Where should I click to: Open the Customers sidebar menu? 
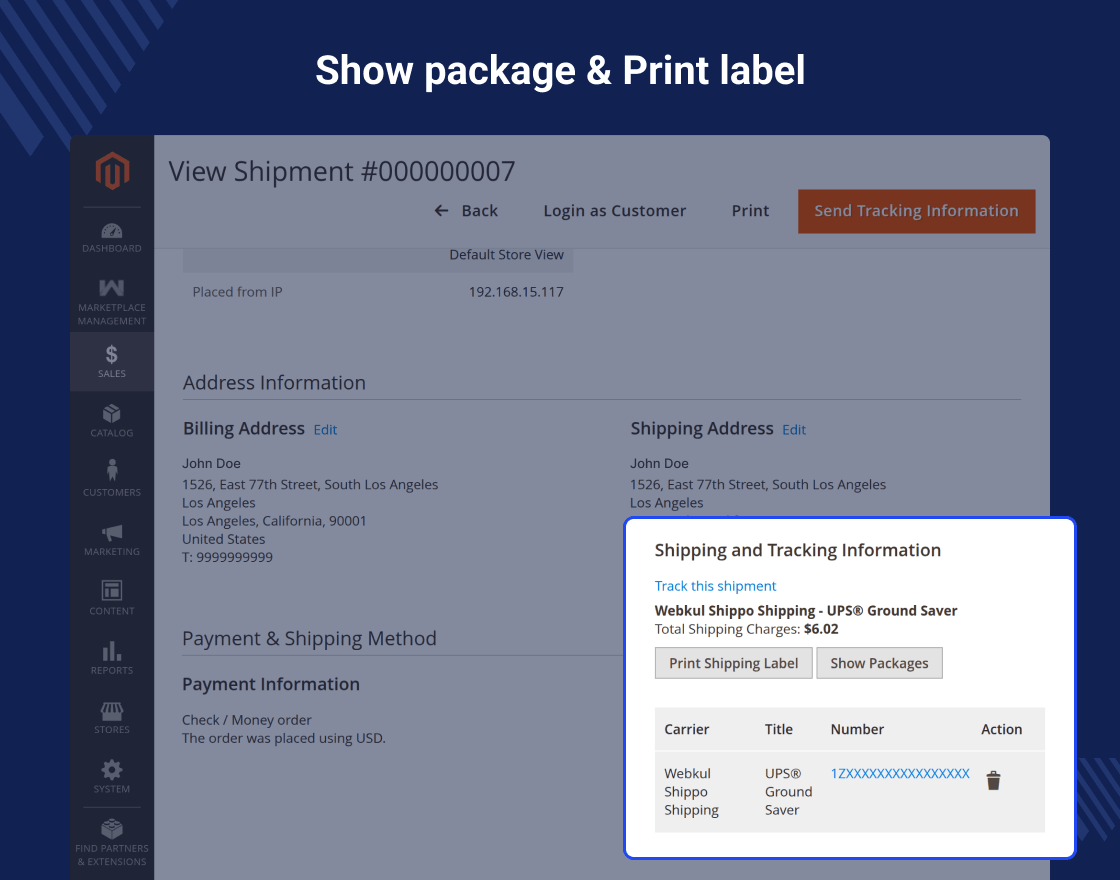111,480
